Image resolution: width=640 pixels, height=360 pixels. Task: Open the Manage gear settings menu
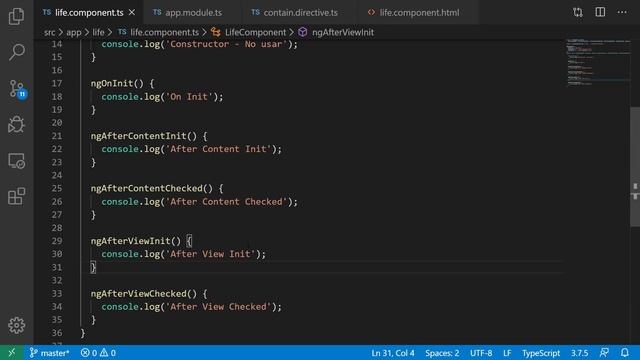pyautogui.click(x=16, y=325)
